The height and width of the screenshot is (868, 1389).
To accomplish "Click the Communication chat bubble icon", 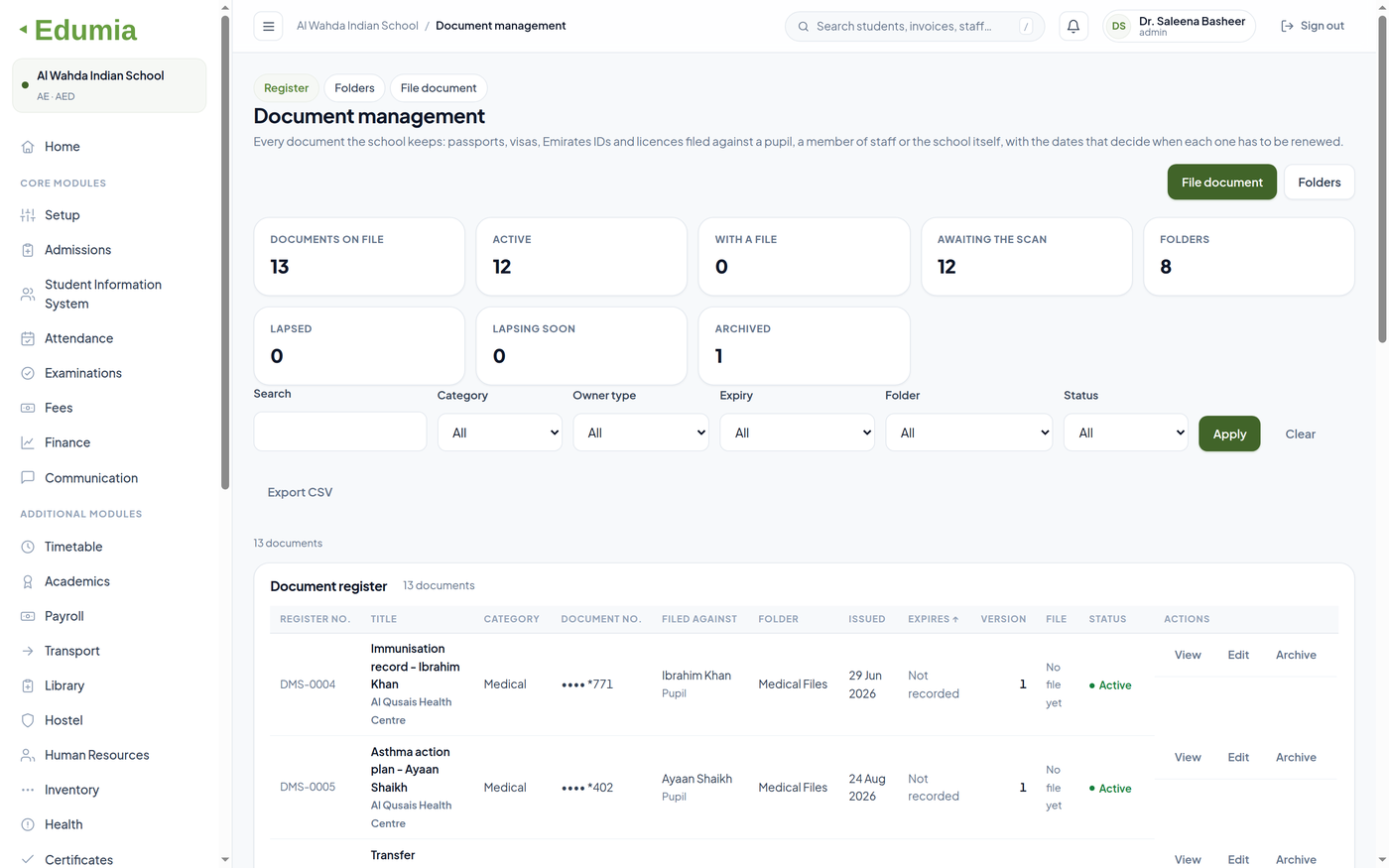I will [x=28, y=478].
